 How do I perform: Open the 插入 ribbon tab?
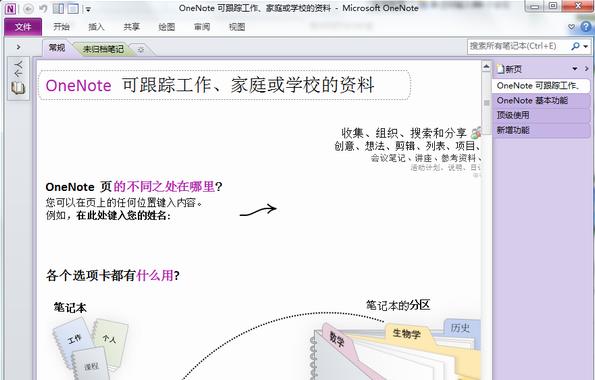pos(96,27)
